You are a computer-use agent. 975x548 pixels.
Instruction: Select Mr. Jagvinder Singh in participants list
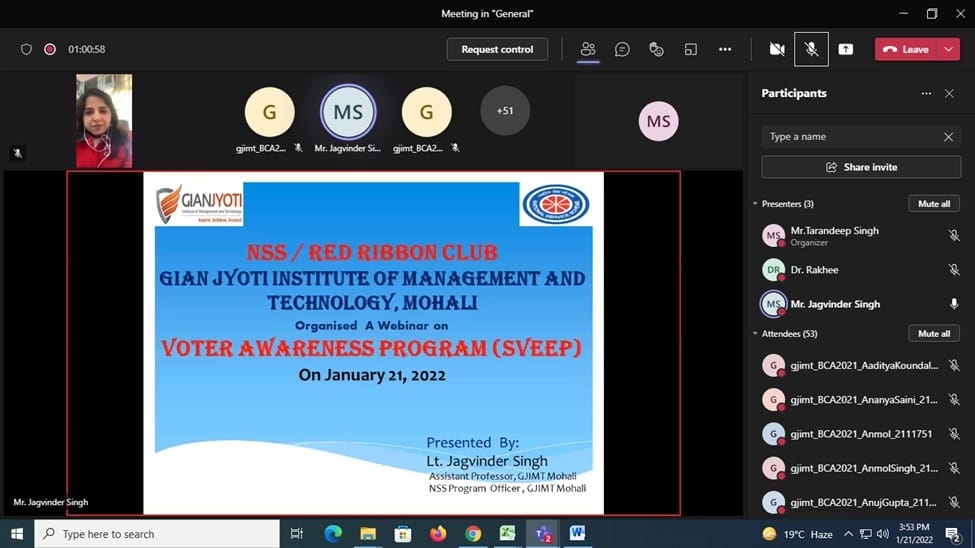point(860,304)
